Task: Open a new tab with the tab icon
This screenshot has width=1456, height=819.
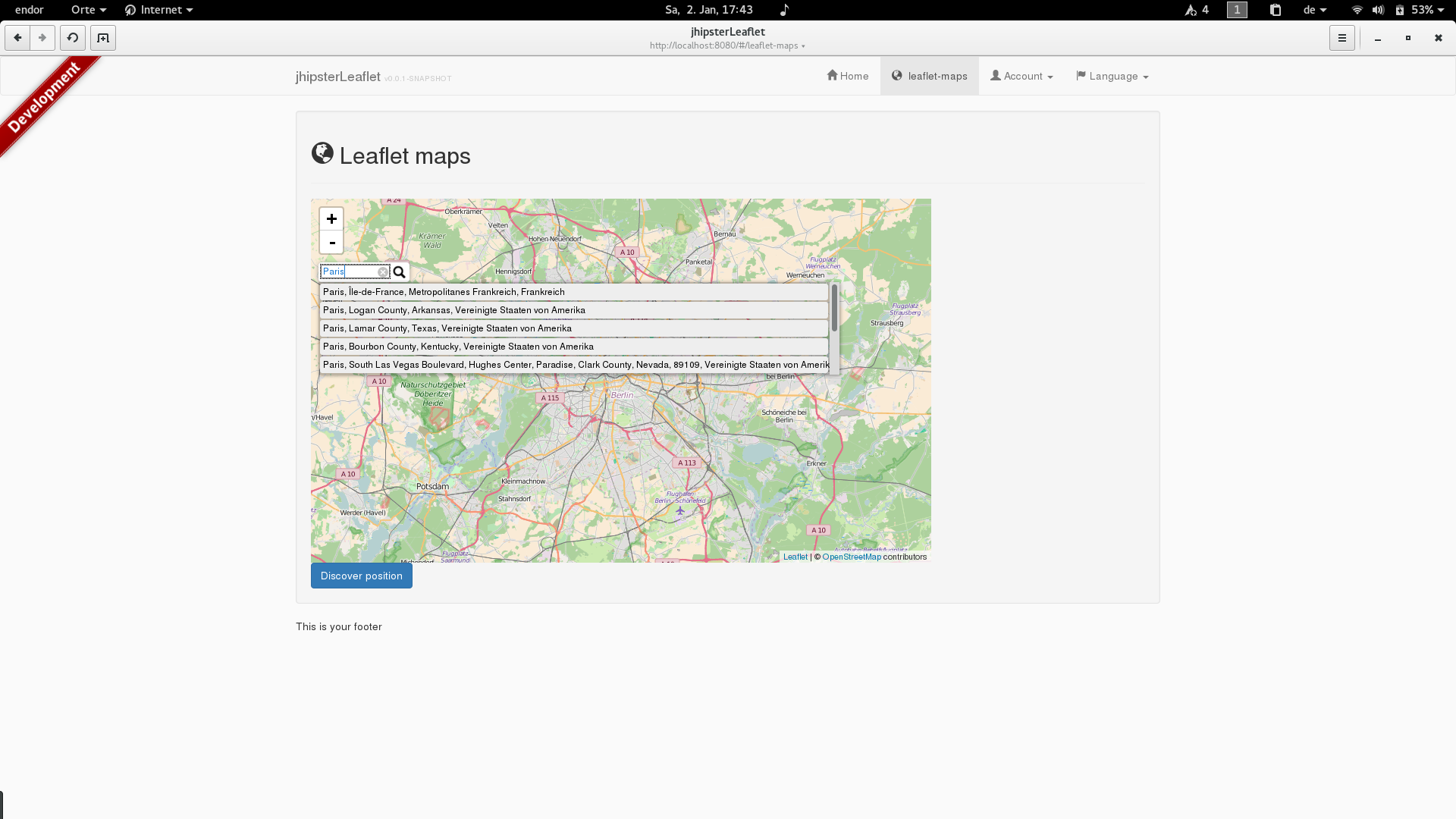Action: tap(103, 38)
